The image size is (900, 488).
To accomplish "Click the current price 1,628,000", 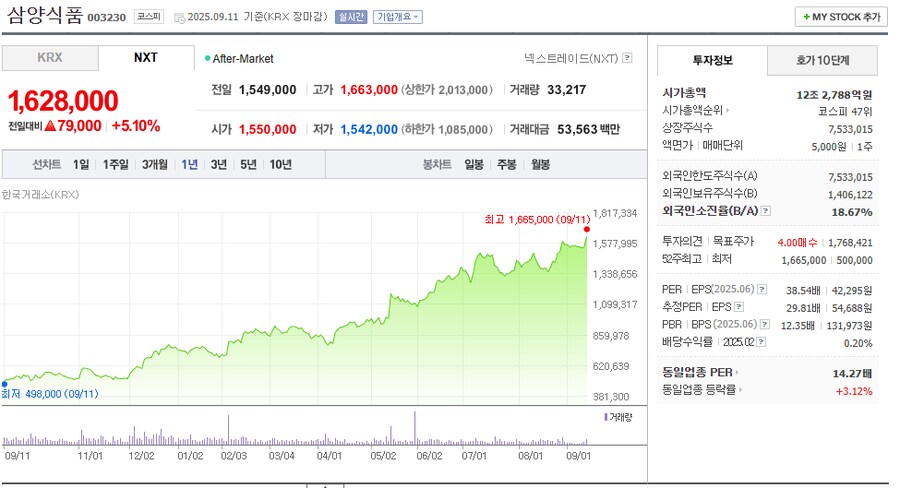I will click(x=63, y=101).
